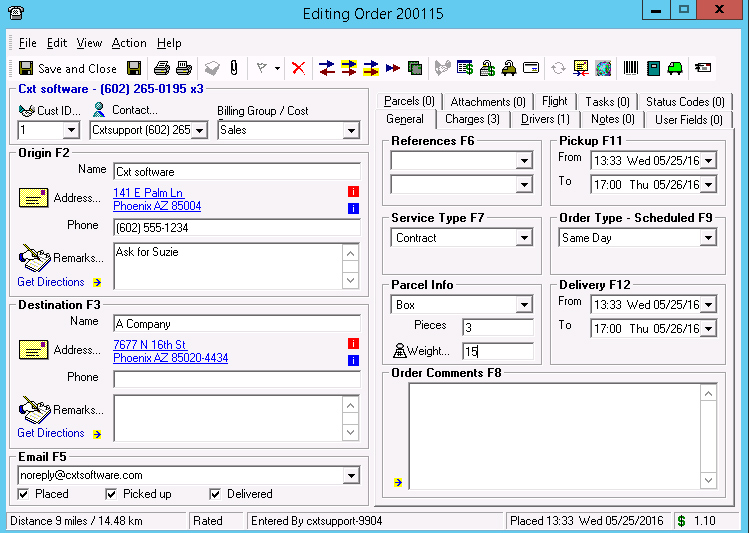This screenshot has height=533, width=749.
Task: Click the Order Comments scrollbar down arrow
Action: (x=708, y=480)
